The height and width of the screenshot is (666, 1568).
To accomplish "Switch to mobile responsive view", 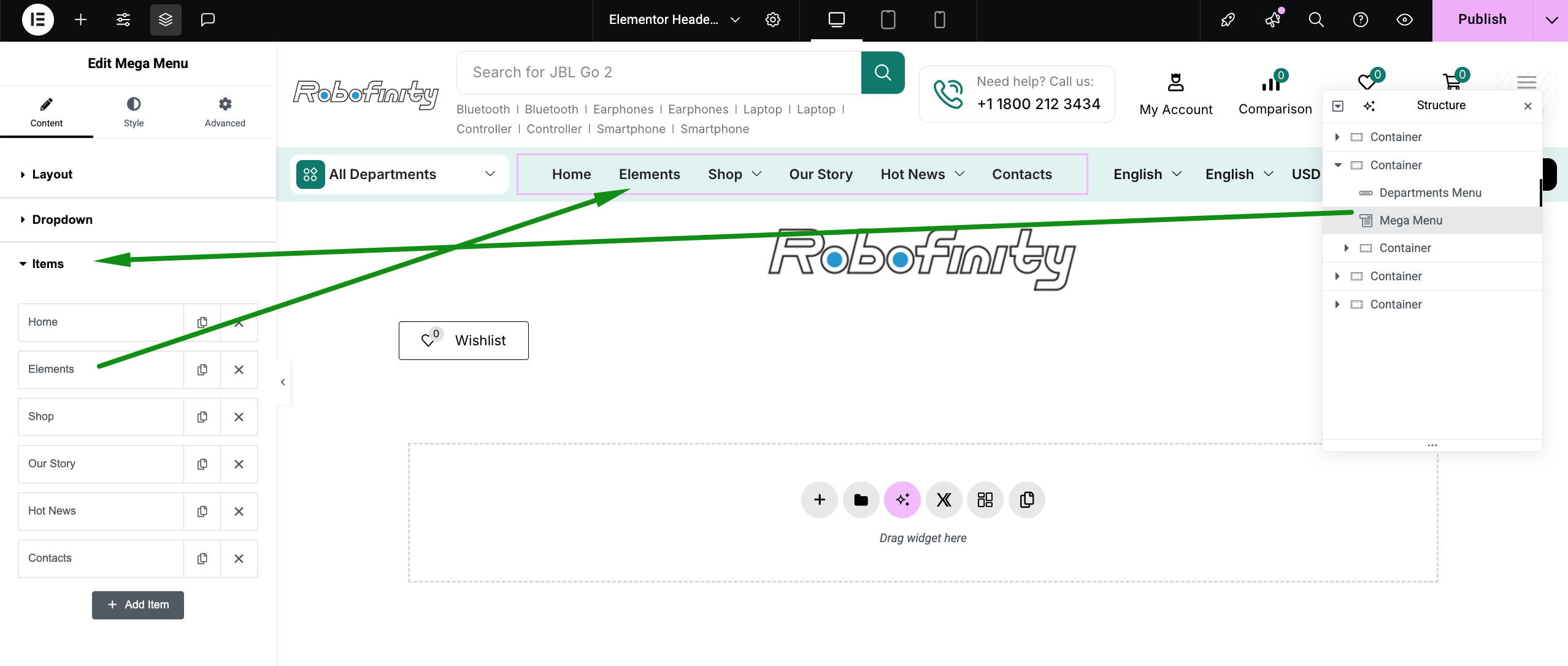I will [940, 20].
